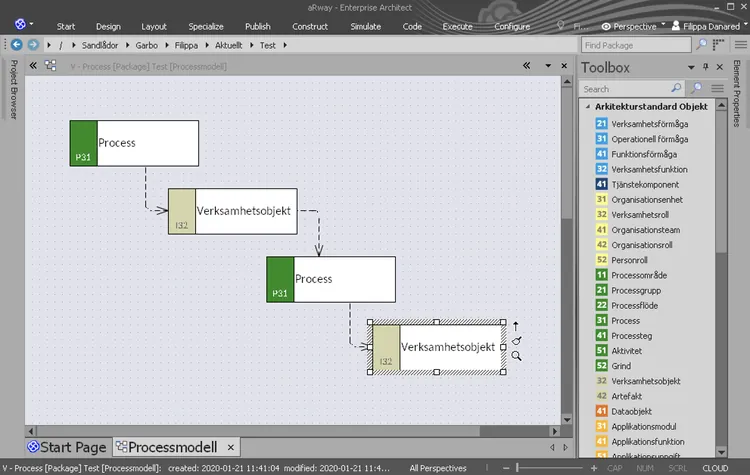Image resolution: width=750 pixels, height=475 pixels.
Task: Close the Processmodell diagram tab
Action: pyautogui.click(x=230, y=447)
